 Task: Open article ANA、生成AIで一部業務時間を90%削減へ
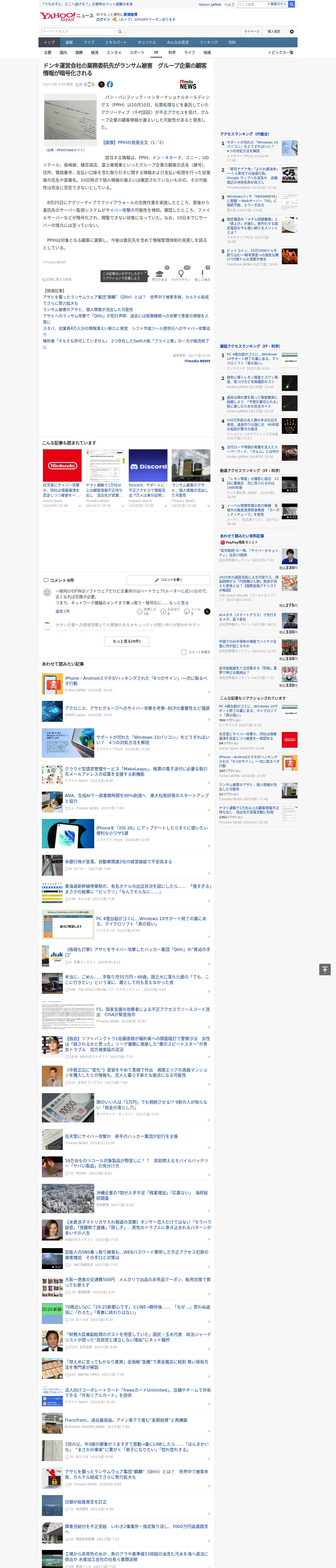[x=137, y=798]
